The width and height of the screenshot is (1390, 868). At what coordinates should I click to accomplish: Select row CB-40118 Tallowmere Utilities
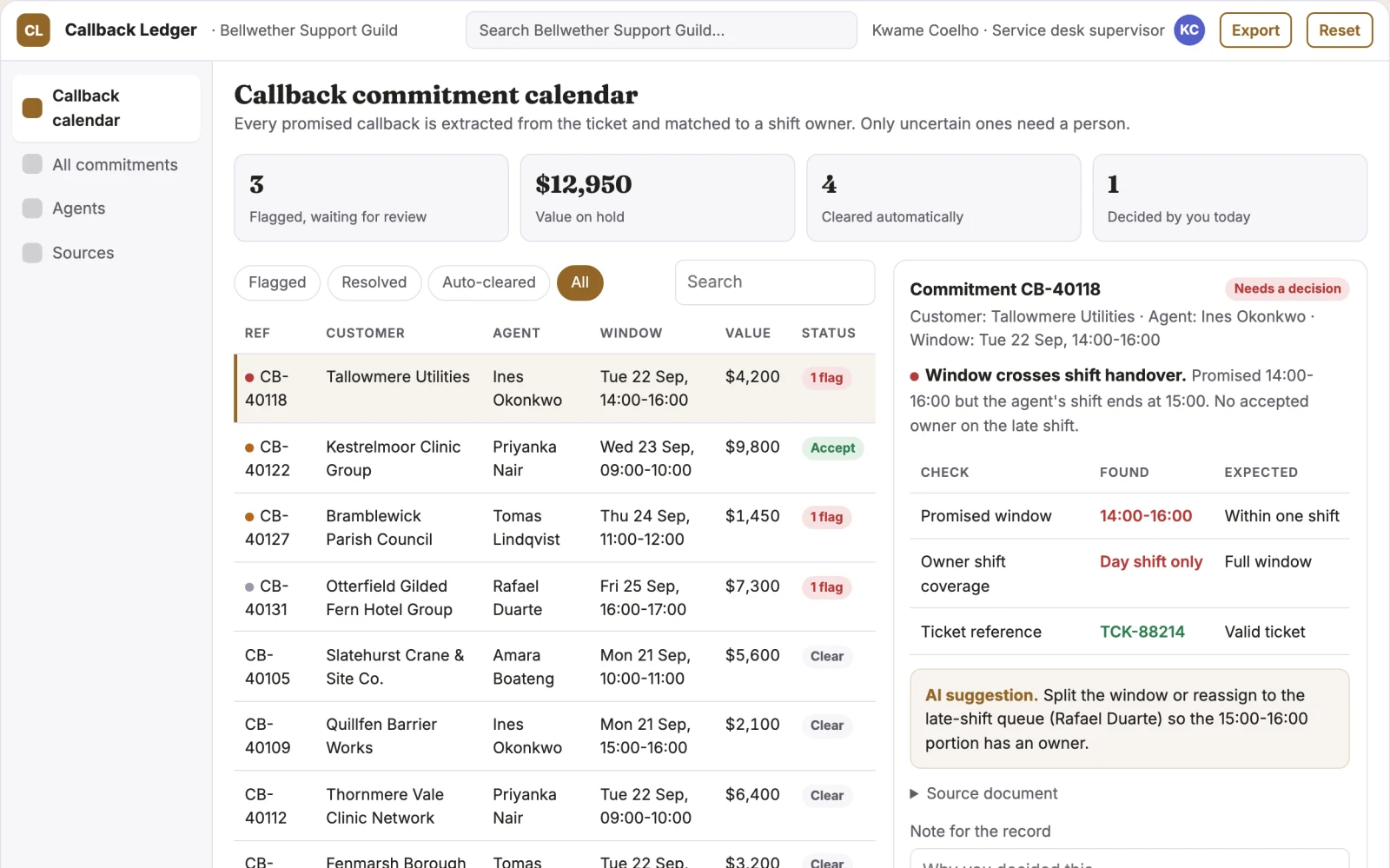pyautogui.click(x=554, y=388)
